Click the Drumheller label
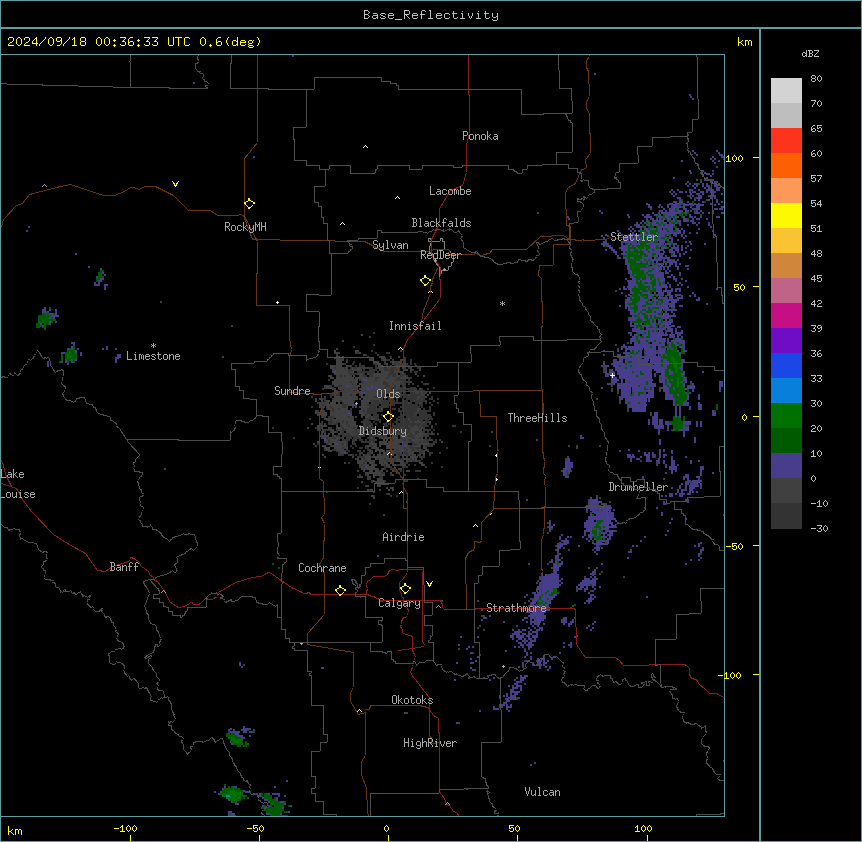Viewport: 862px width, 842px height. tap(638, 487)
